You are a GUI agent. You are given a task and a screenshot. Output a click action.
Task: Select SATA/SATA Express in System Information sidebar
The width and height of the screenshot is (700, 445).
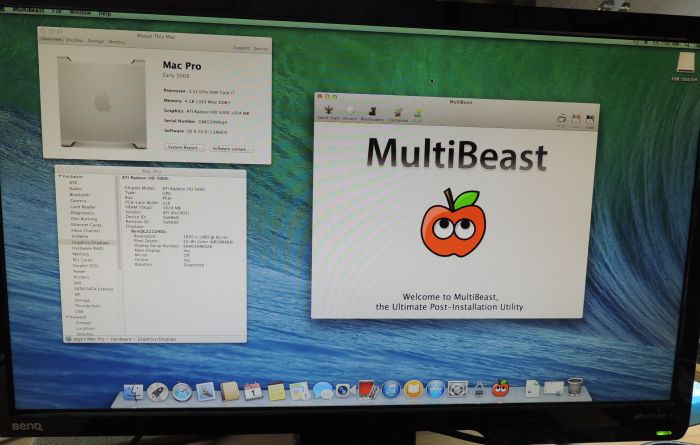coord(93,289)
